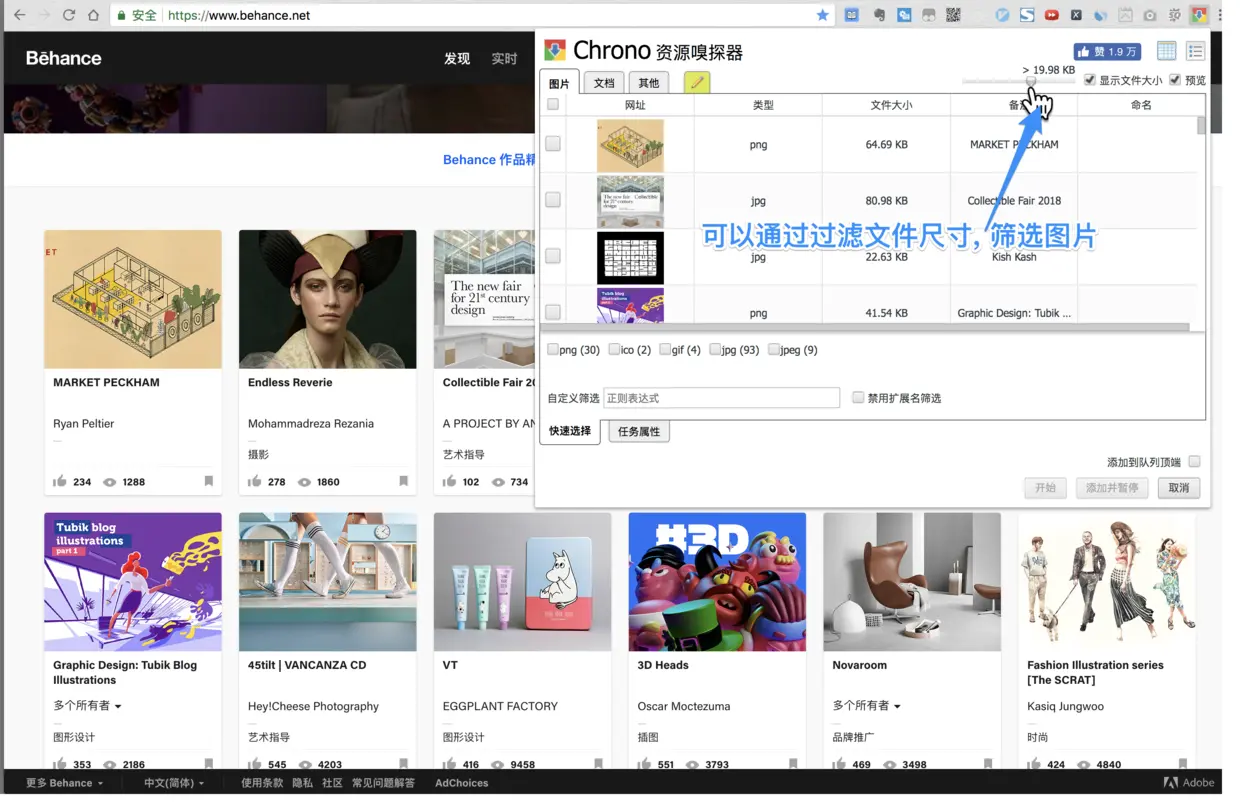Click the Chrono download manager toolbar icon
This screenshot has height=812, width=1240.
click(x=1198, y=15)
